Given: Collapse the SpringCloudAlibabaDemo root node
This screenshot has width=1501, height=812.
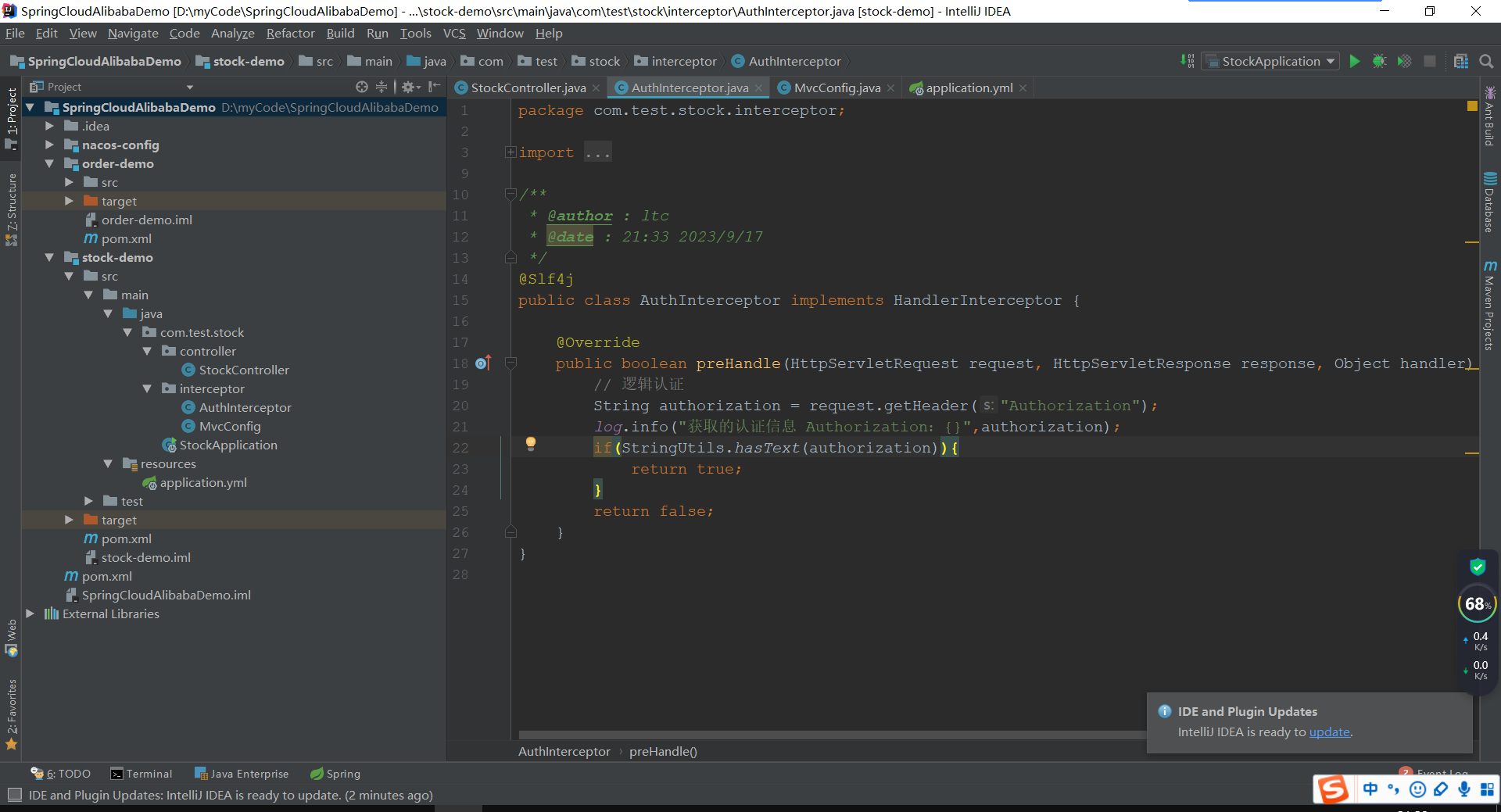Looking at the screenshot, I should coord(30,107).
